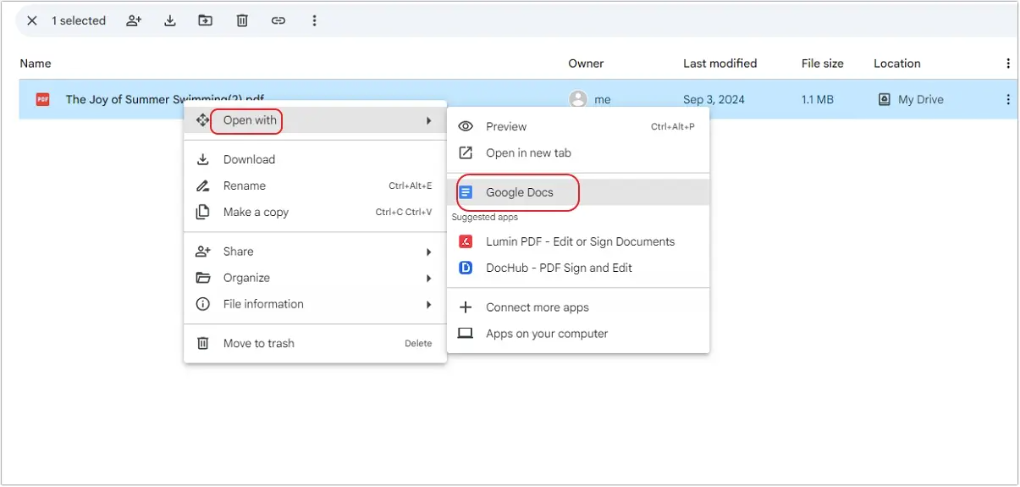The image size is (1020, 487).
Task: Click the red PDF file icon
Action: (42, 99)
